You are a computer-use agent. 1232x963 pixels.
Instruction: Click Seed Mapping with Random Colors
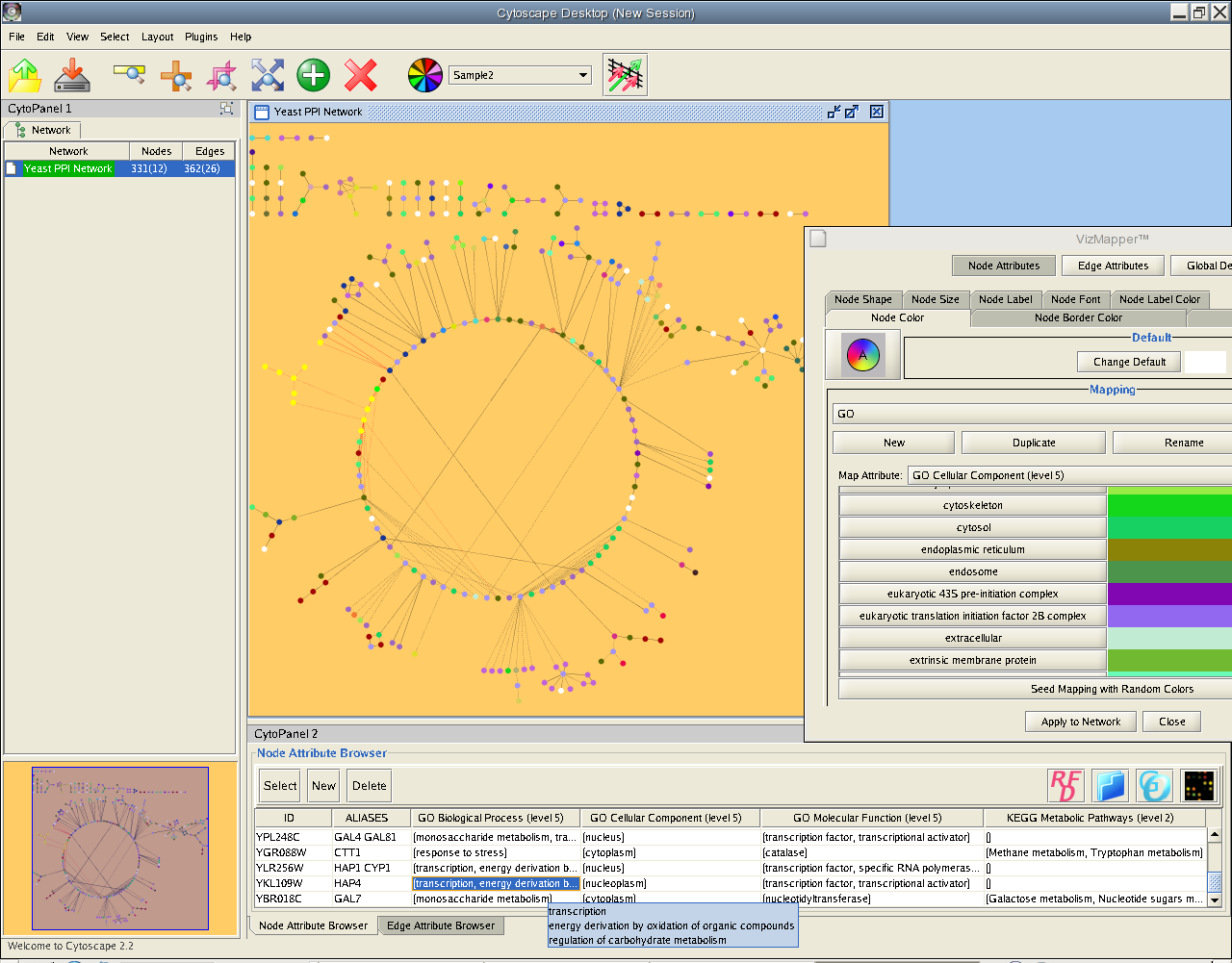click(1111, 689)
